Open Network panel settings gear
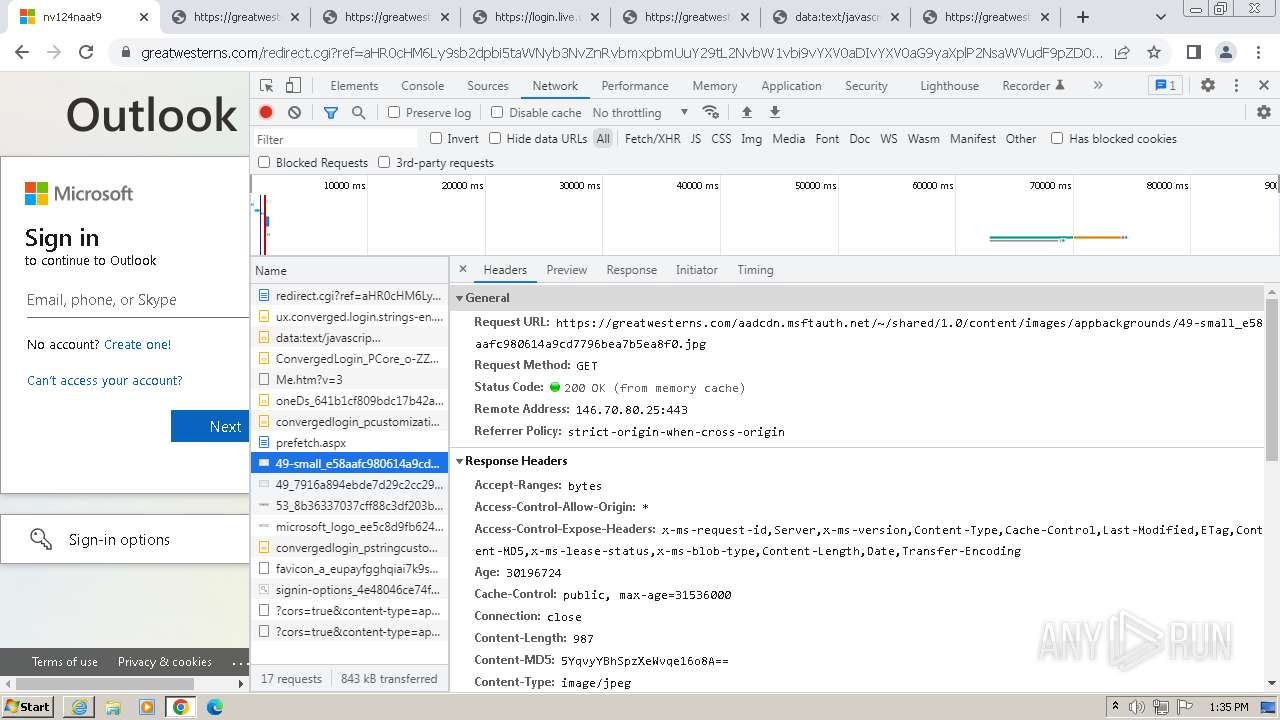The width and height of the screenshot is (1280, 720). [1264, 113]
